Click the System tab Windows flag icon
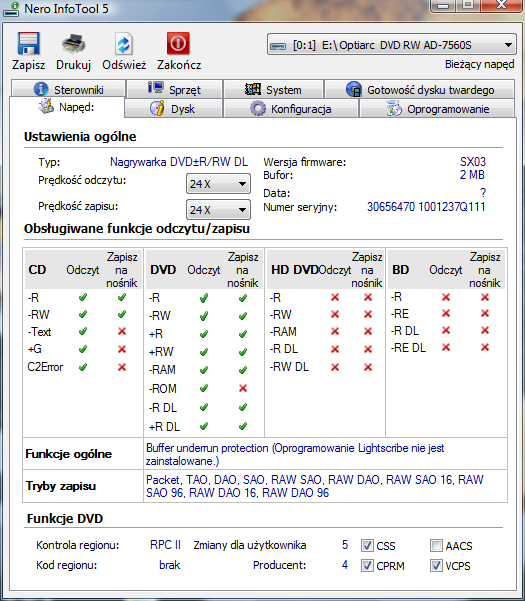The image size is (525, 601). tap(253, 89)
